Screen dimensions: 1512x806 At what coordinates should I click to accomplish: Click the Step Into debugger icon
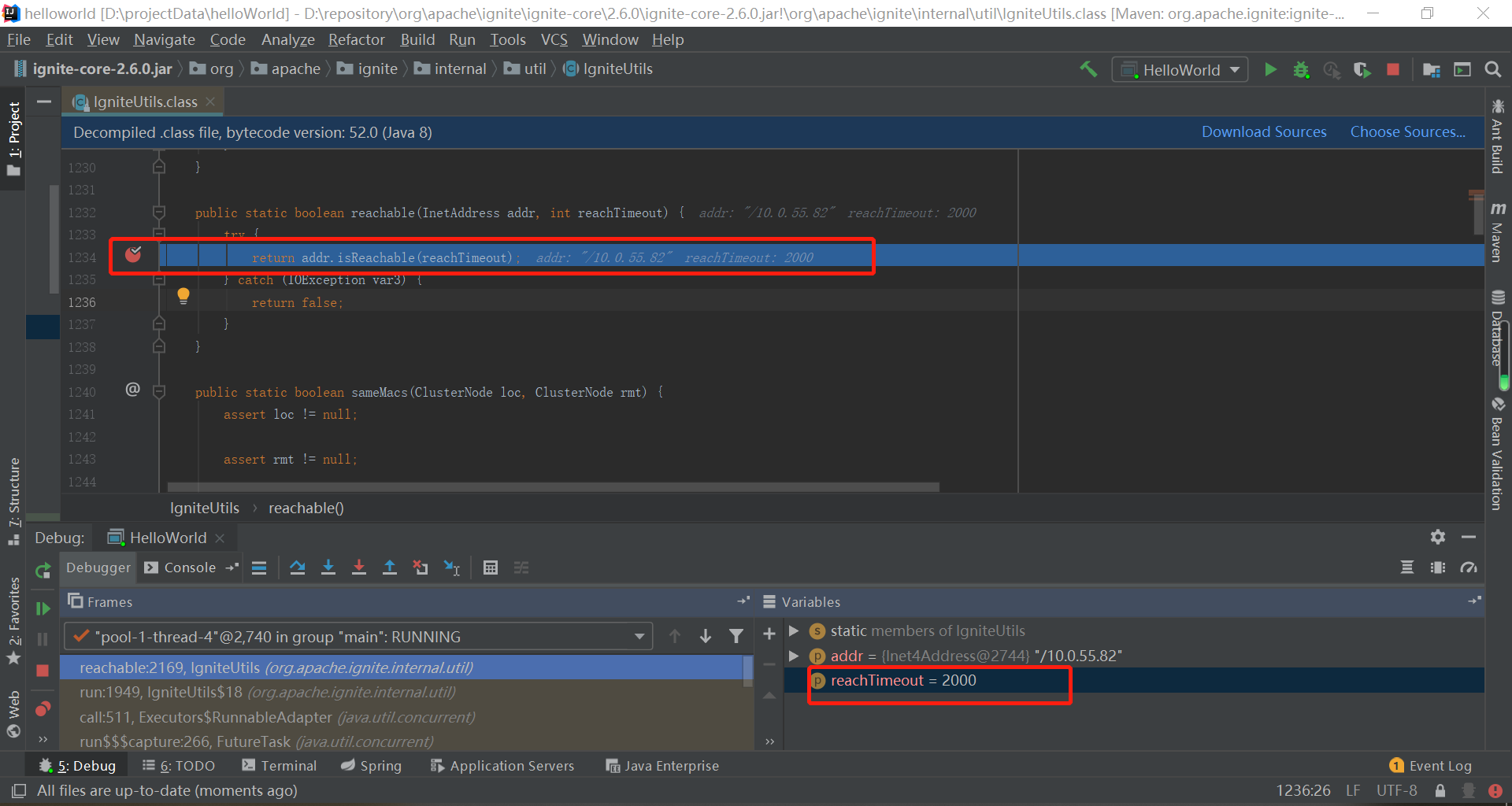click(x=328, y=568)
